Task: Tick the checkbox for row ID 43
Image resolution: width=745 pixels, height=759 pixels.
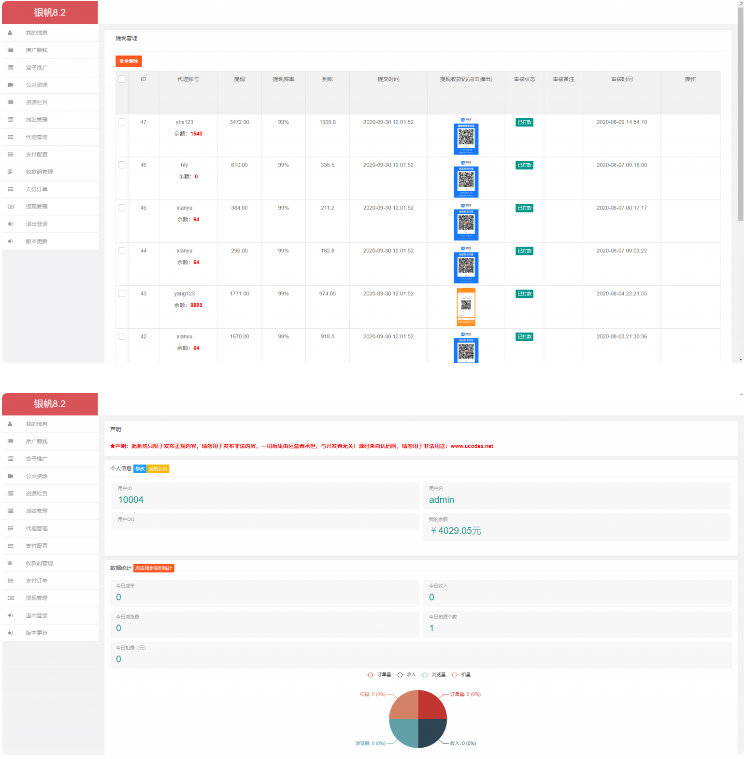Action: click(122, 293)
